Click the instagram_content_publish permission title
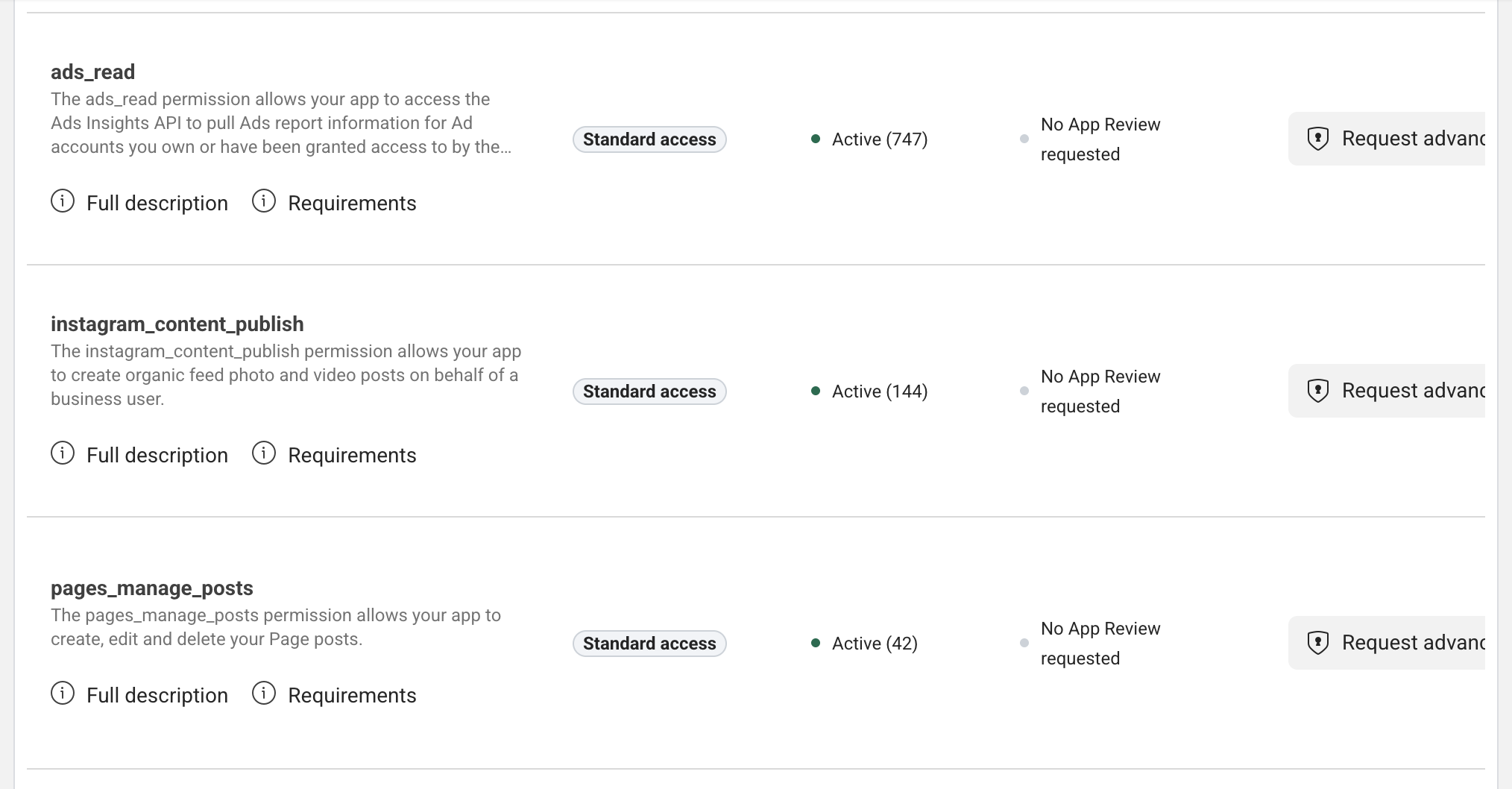 177,324
